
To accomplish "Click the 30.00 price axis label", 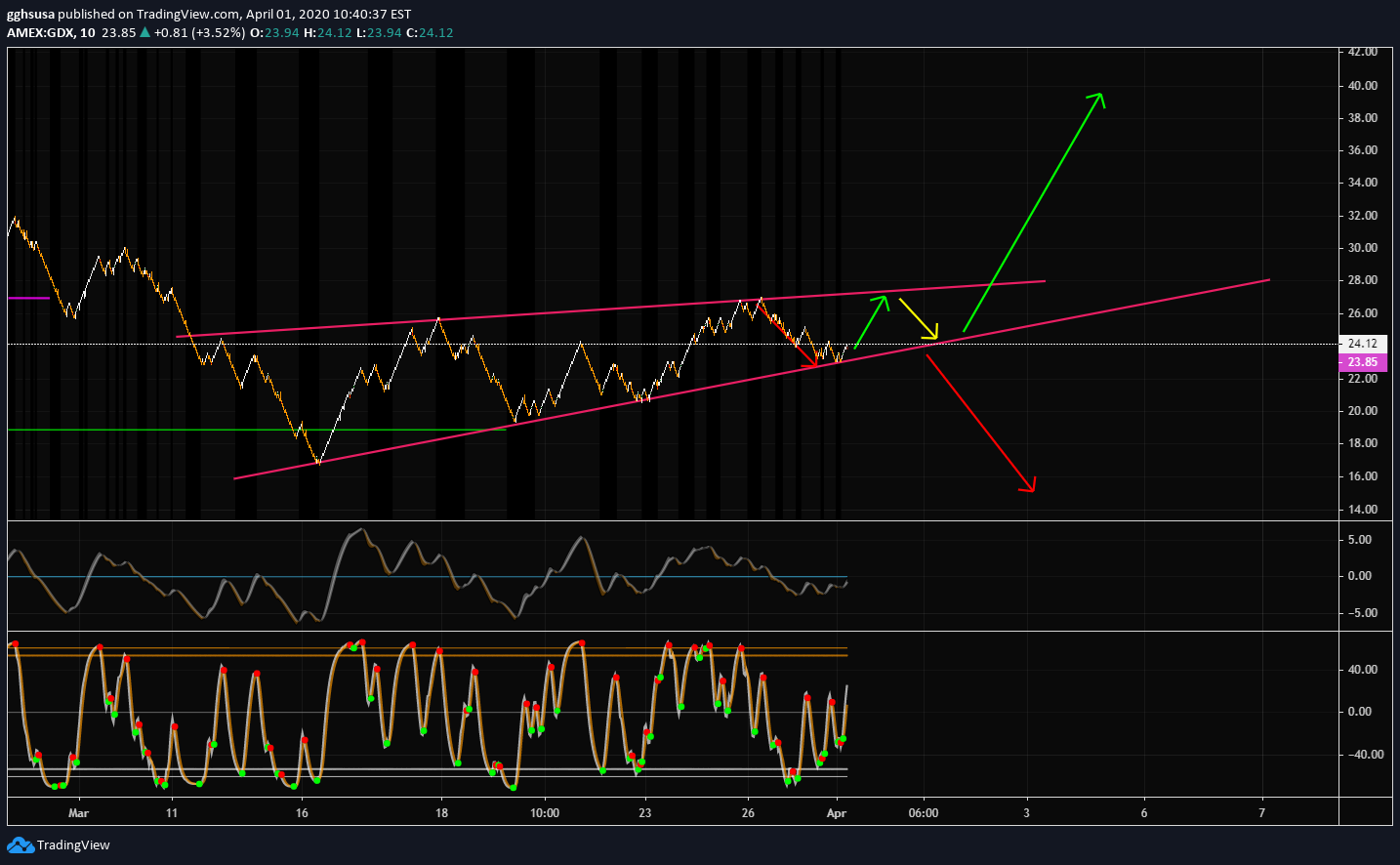I will pyautogui.click(x=1363, y=248).
